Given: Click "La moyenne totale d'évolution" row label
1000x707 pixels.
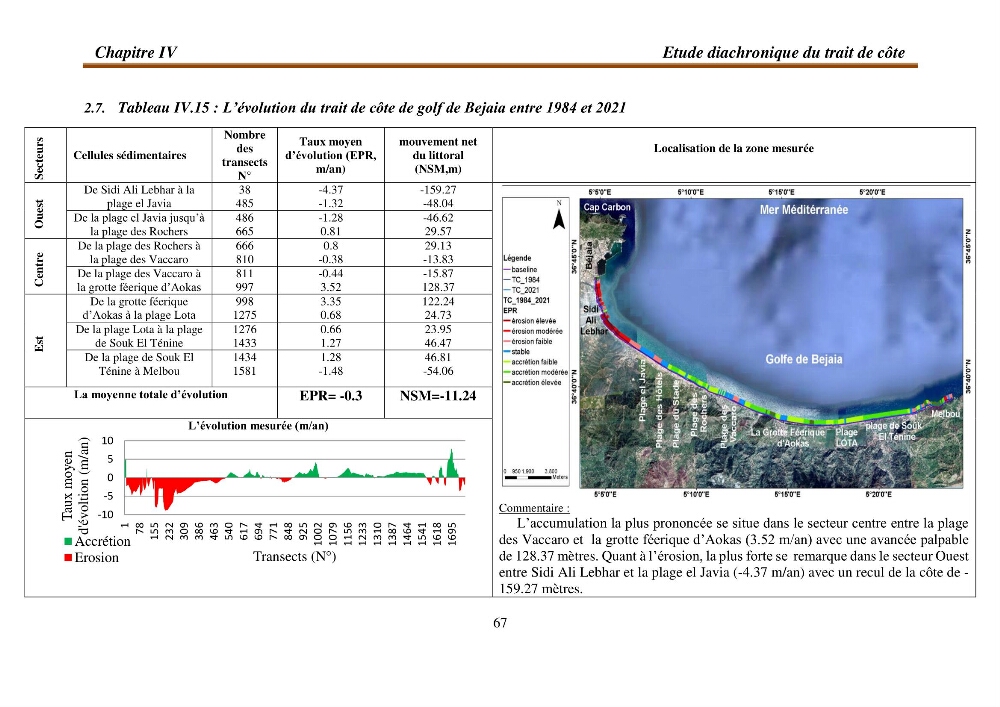Looking at the screenshot, I should [x=151, y=395].
